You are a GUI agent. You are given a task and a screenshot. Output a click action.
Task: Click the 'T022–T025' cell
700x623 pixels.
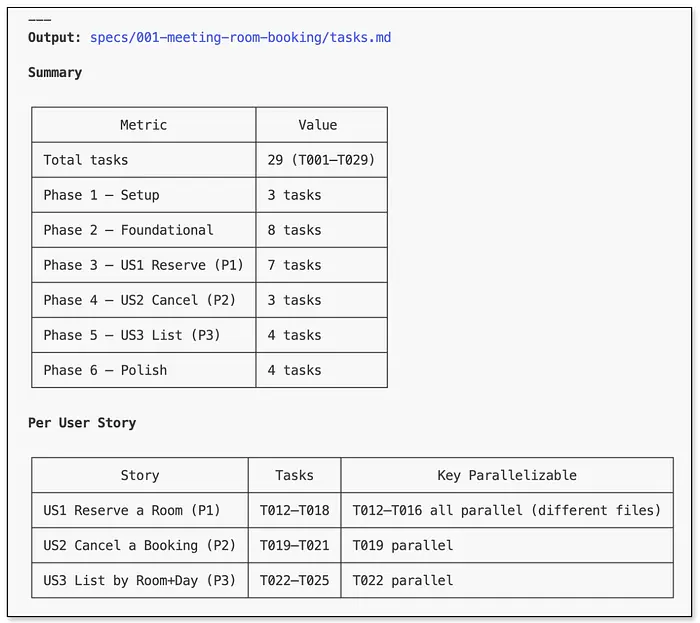tap(294, 580)
